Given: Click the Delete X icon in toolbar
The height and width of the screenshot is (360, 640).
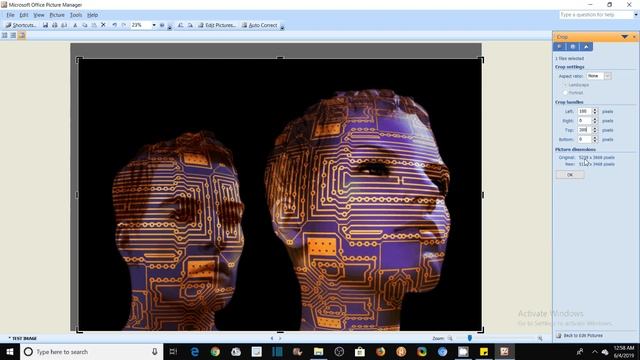Looking at the screenshot, I should pos(103,25).
